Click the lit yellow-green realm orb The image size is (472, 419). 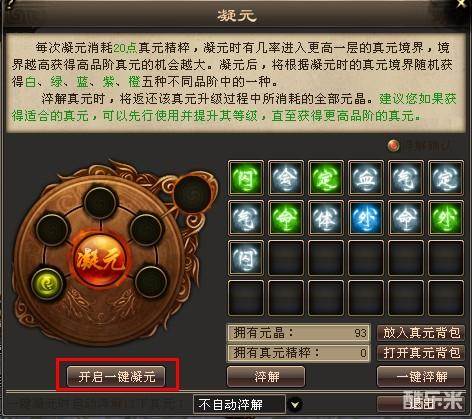(47, 284)
